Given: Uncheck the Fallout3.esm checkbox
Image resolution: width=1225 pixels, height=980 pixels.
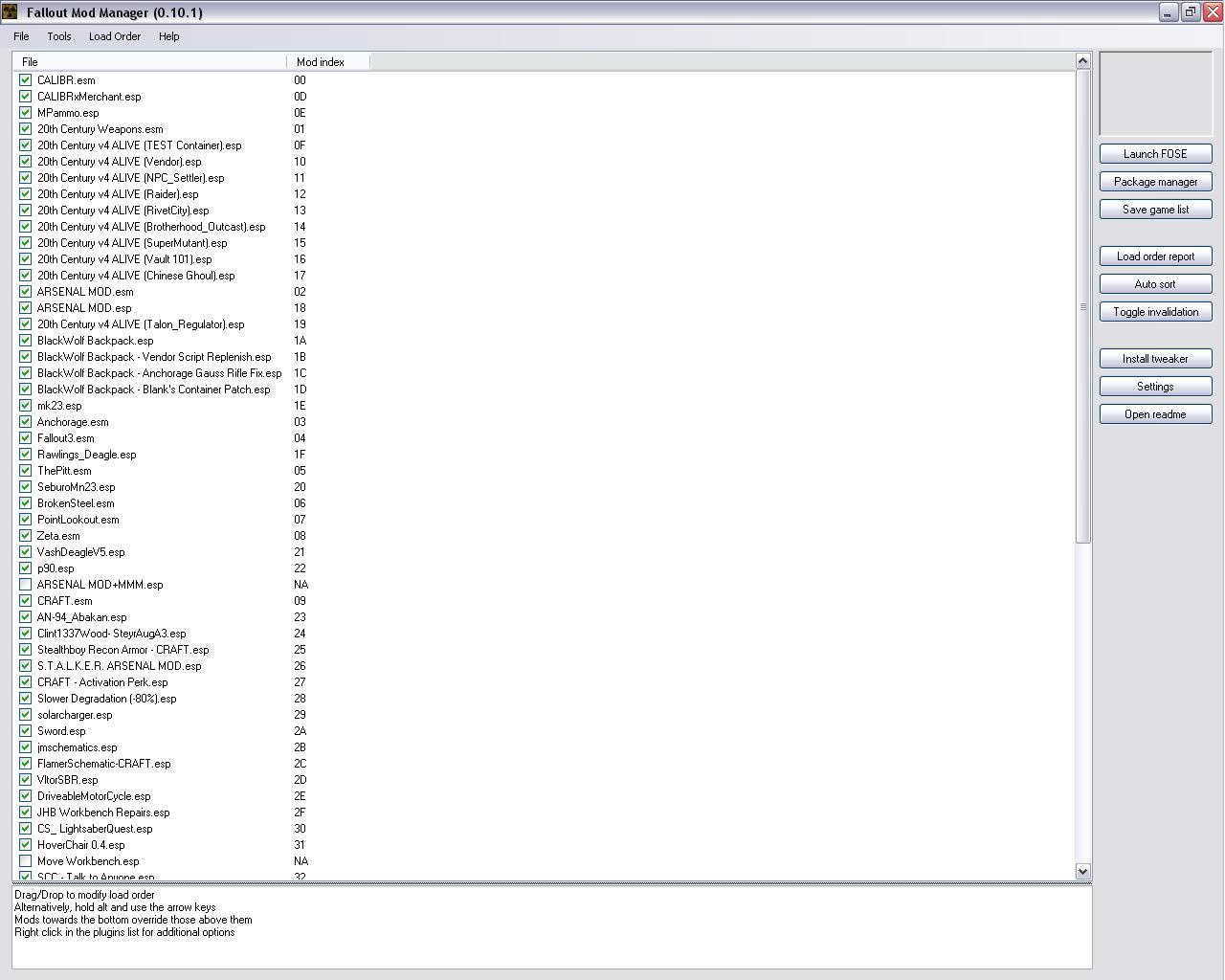Looking at the screenshot, I should click(x=26, y=438).
